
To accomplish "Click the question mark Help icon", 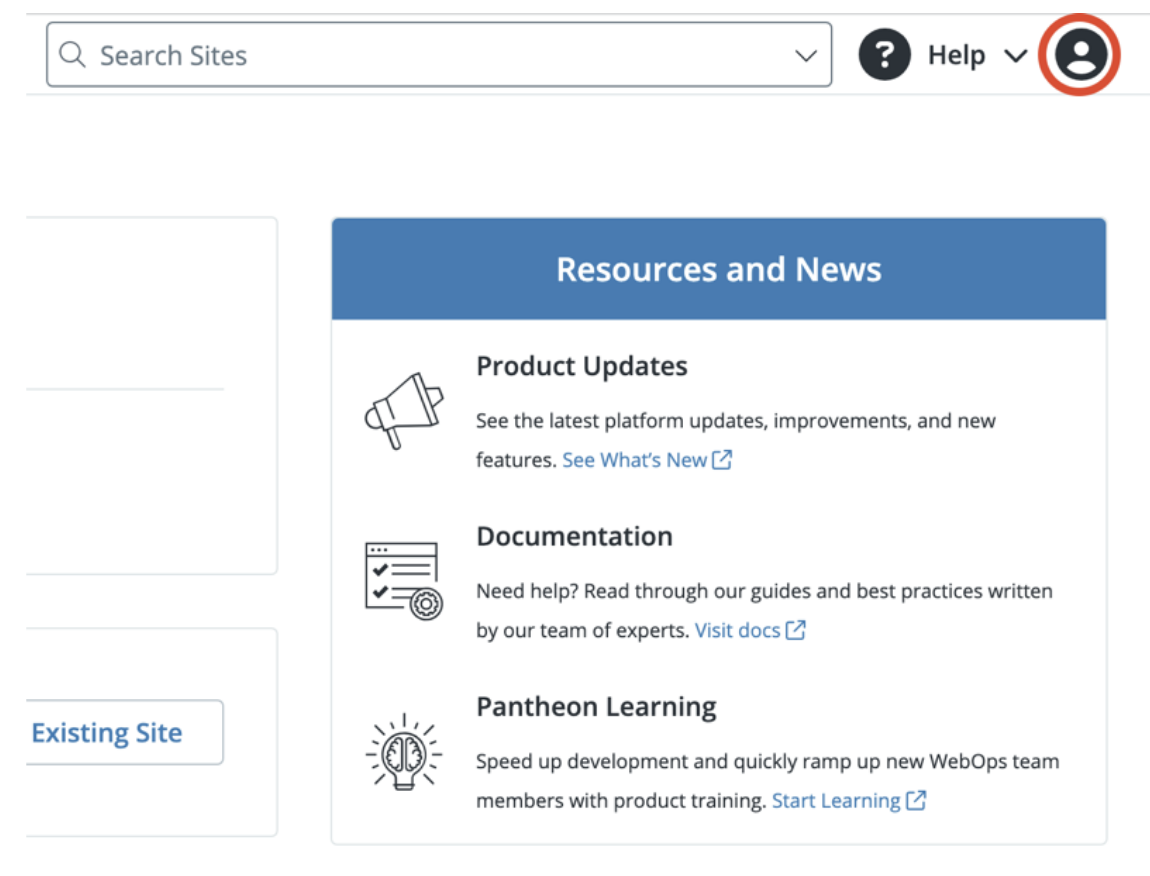I will tap(884, 55).
